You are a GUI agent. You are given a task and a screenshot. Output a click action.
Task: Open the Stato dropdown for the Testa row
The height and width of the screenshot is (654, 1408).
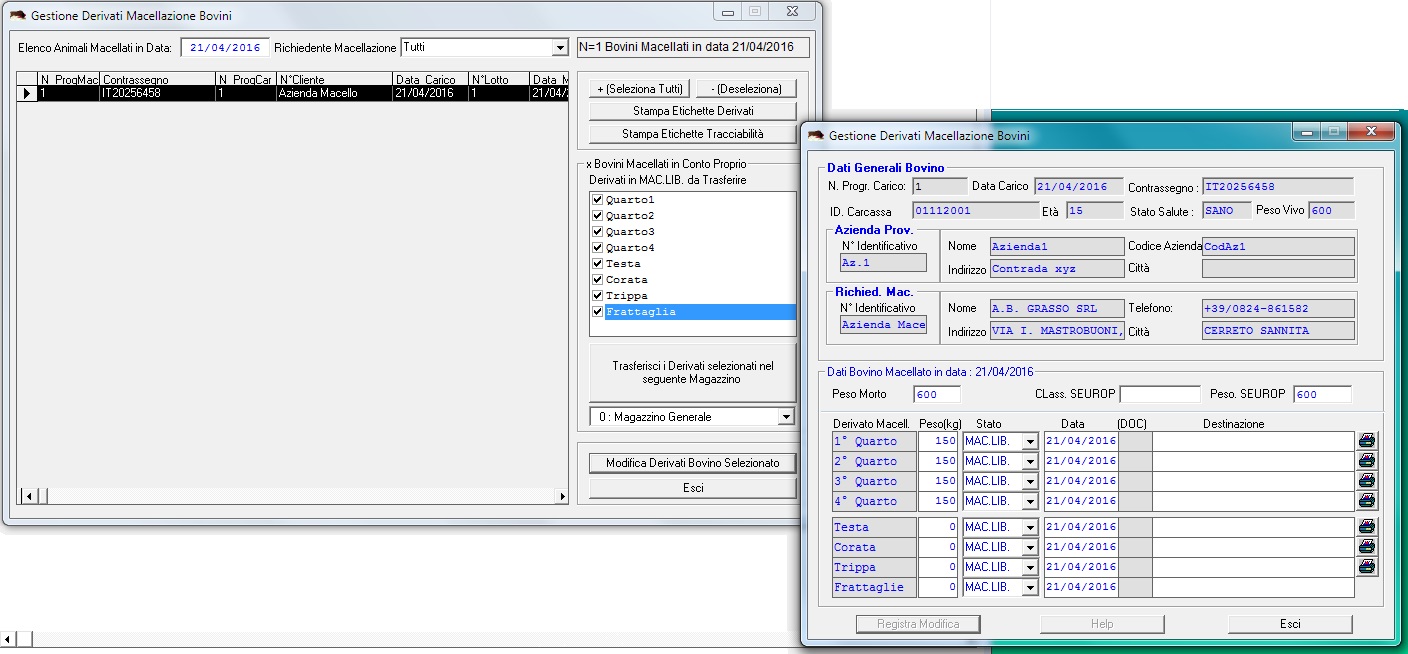(1030, 528)
